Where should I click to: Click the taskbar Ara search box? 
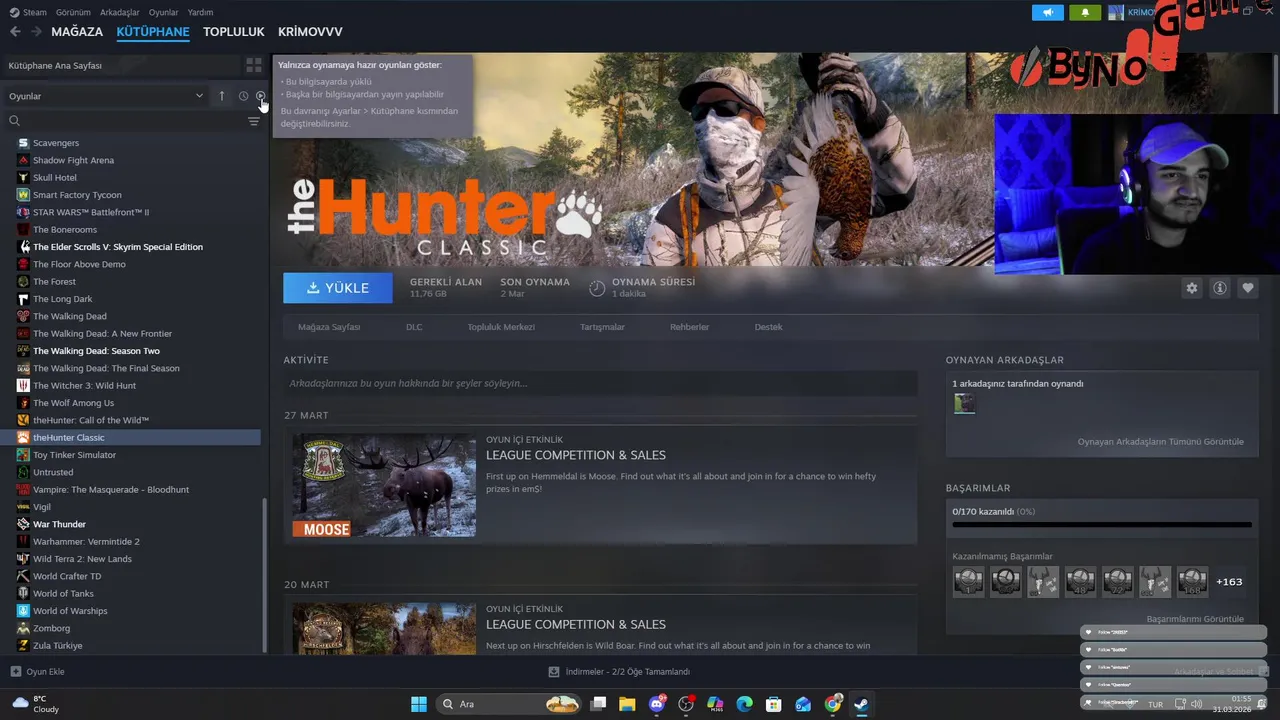(510, 704)
